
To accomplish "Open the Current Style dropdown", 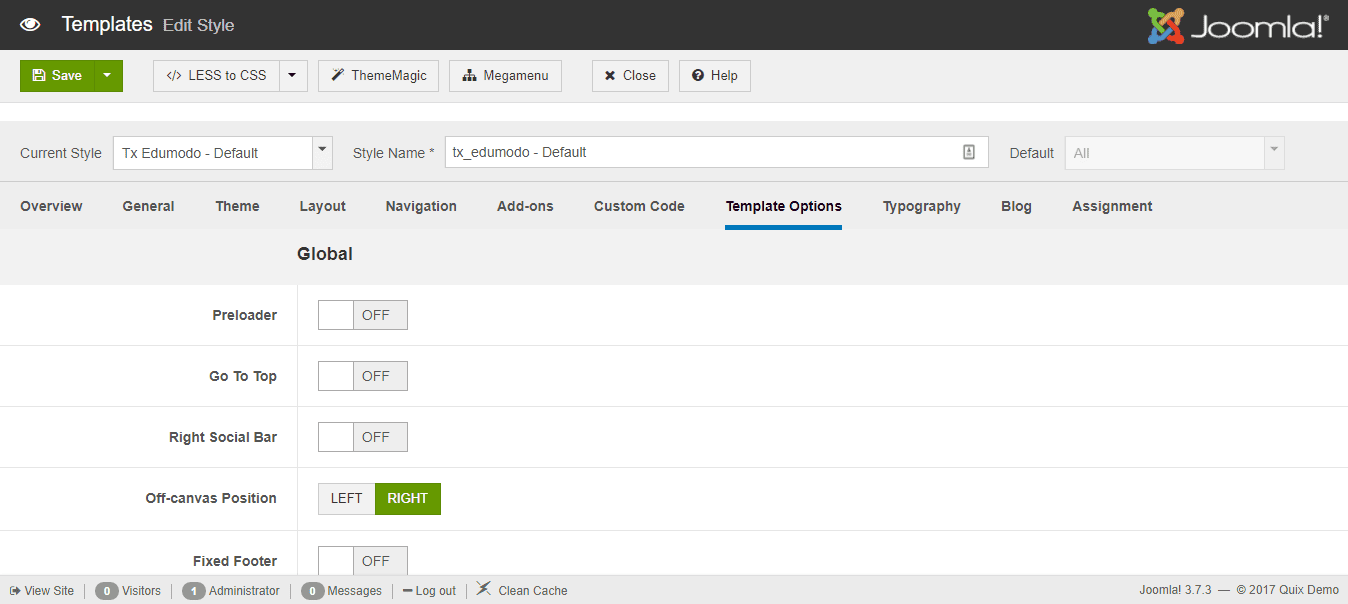I will (222, 153).
